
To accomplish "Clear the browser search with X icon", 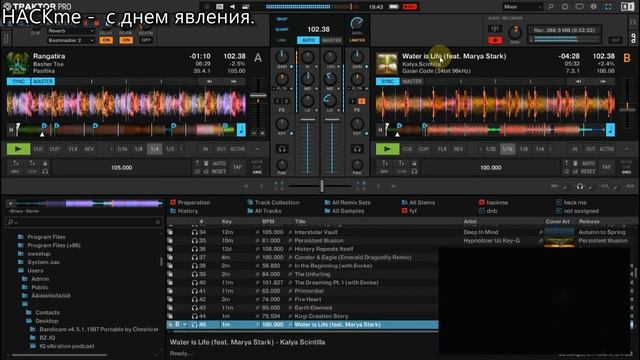I will [158, 222].
